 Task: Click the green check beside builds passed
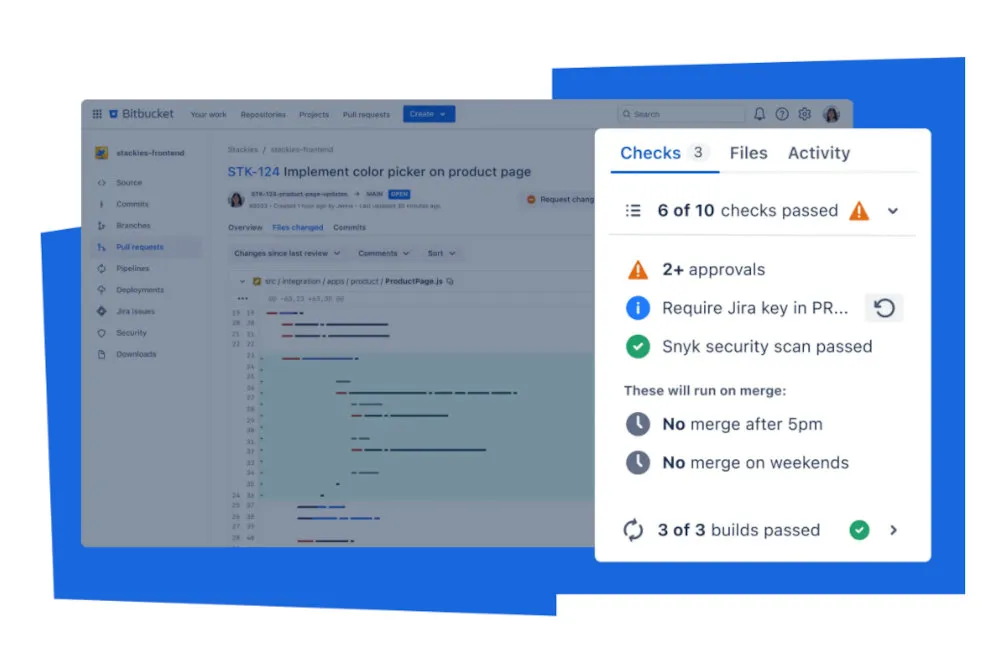pos(859,530)
